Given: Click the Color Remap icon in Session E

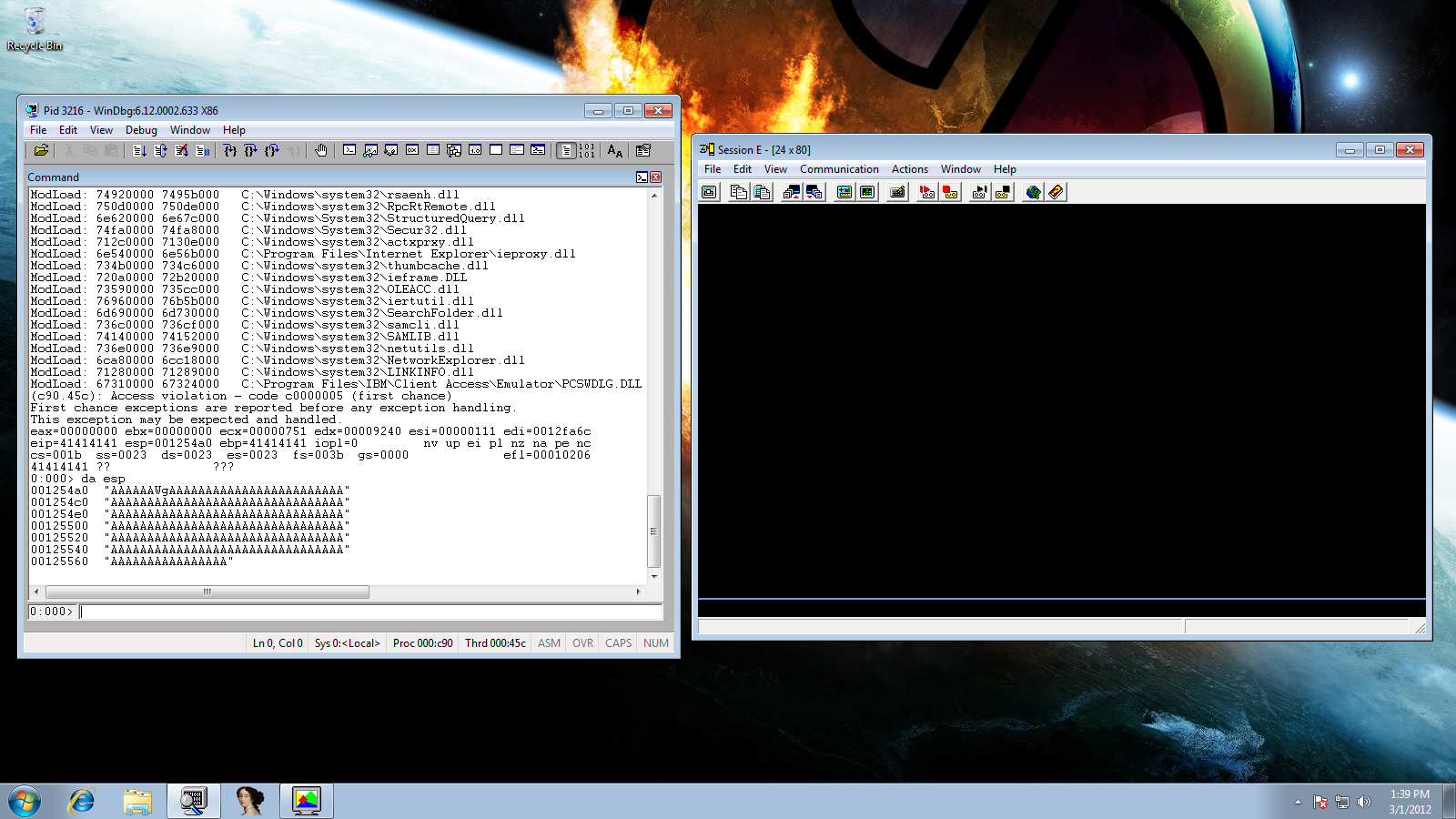Looking at the screenshot, I should [x=866, y=192].
